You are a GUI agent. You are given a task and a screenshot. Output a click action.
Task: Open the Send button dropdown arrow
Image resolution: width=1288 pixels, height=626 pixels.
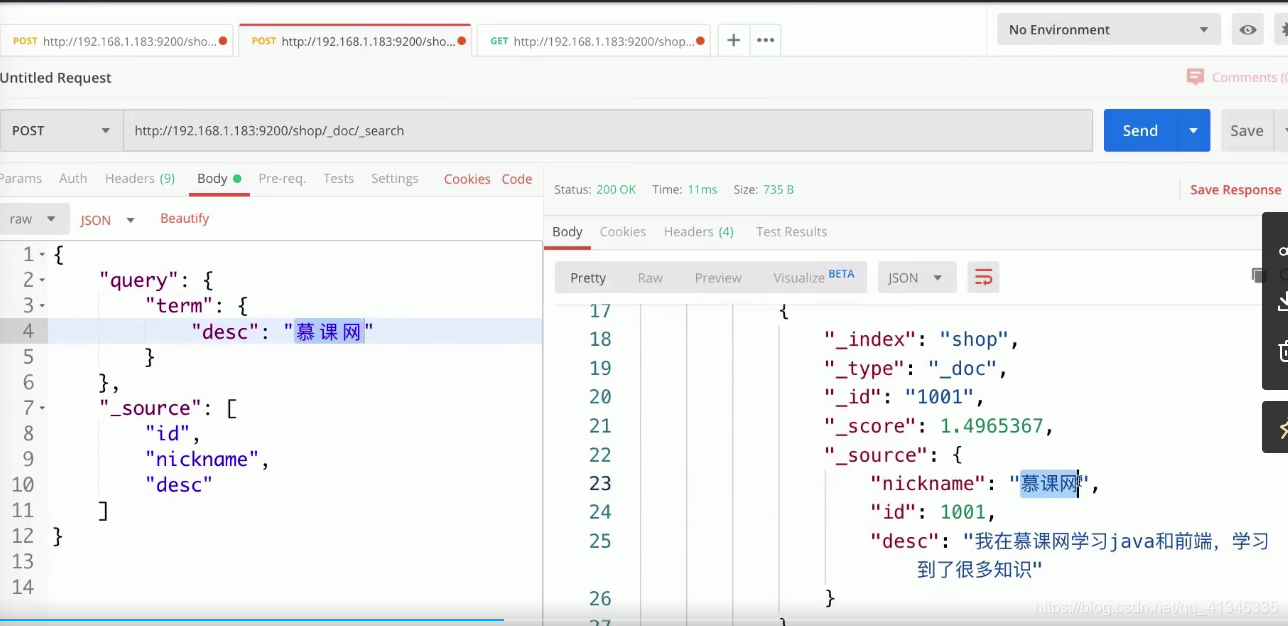coord(1193,130)
